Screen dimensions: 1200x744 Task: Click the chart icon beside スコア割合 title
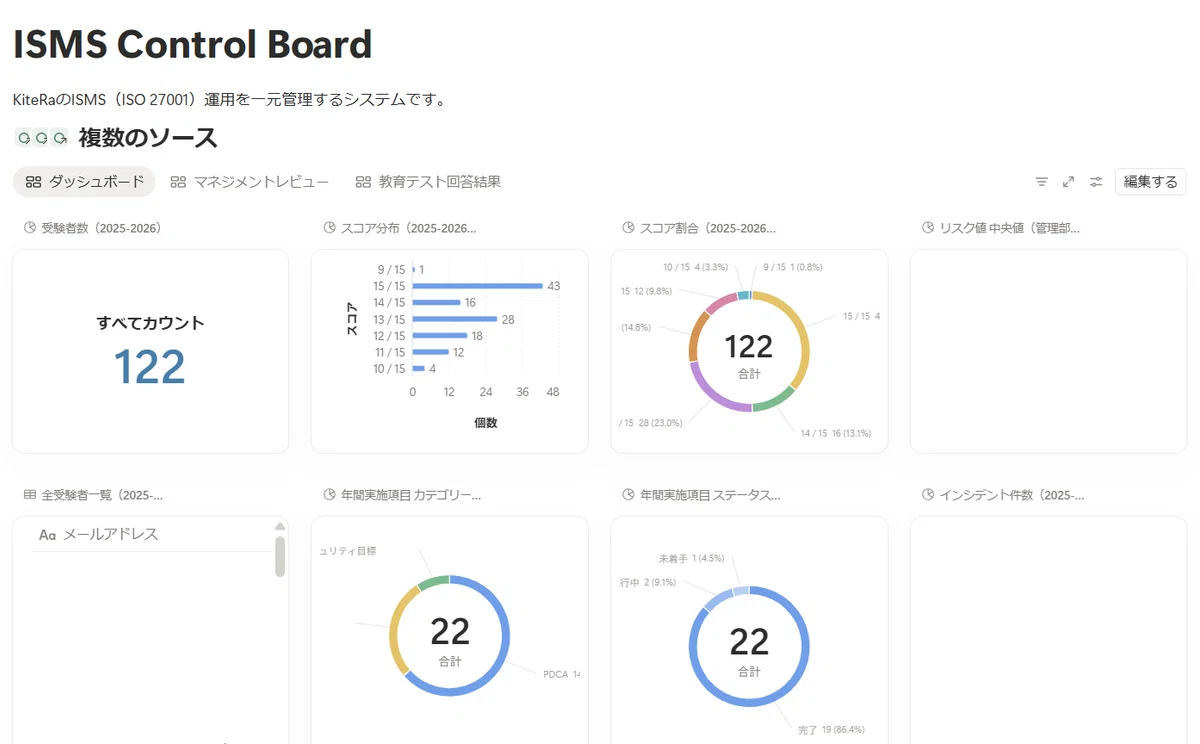(x=628, y=228)
